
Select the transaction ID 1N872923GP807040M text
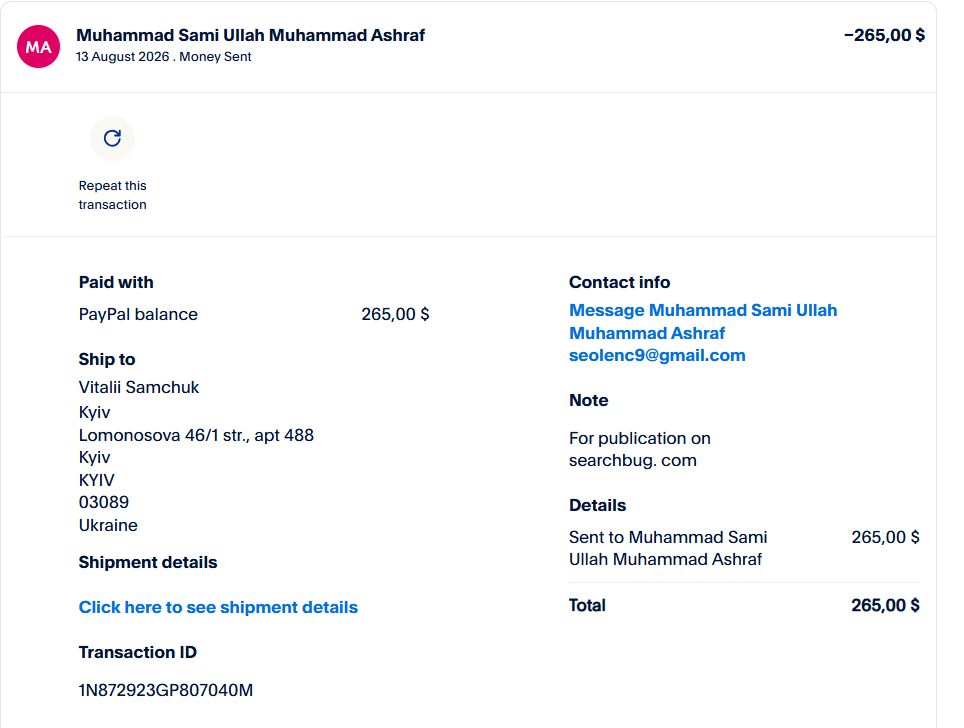pyautogui.click(x=165, y=690)
